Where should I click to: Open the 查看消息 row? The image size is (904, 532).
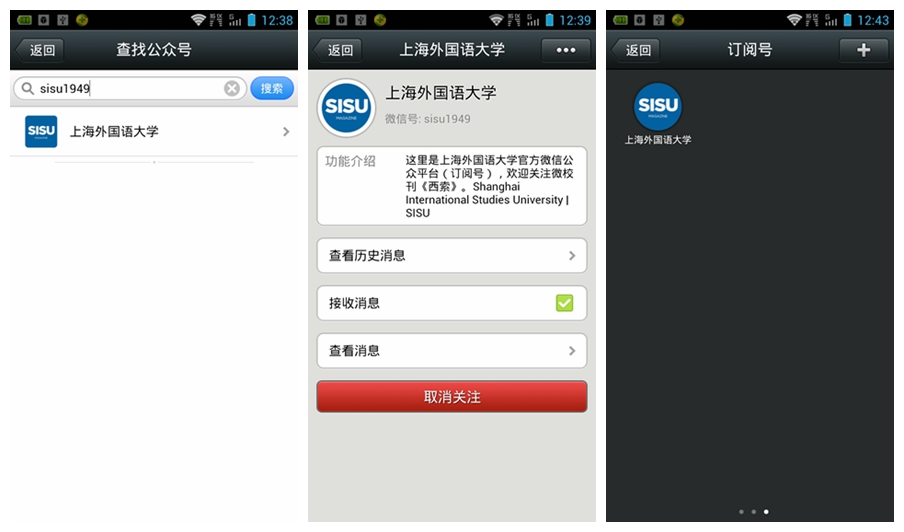tap(451, 350)
